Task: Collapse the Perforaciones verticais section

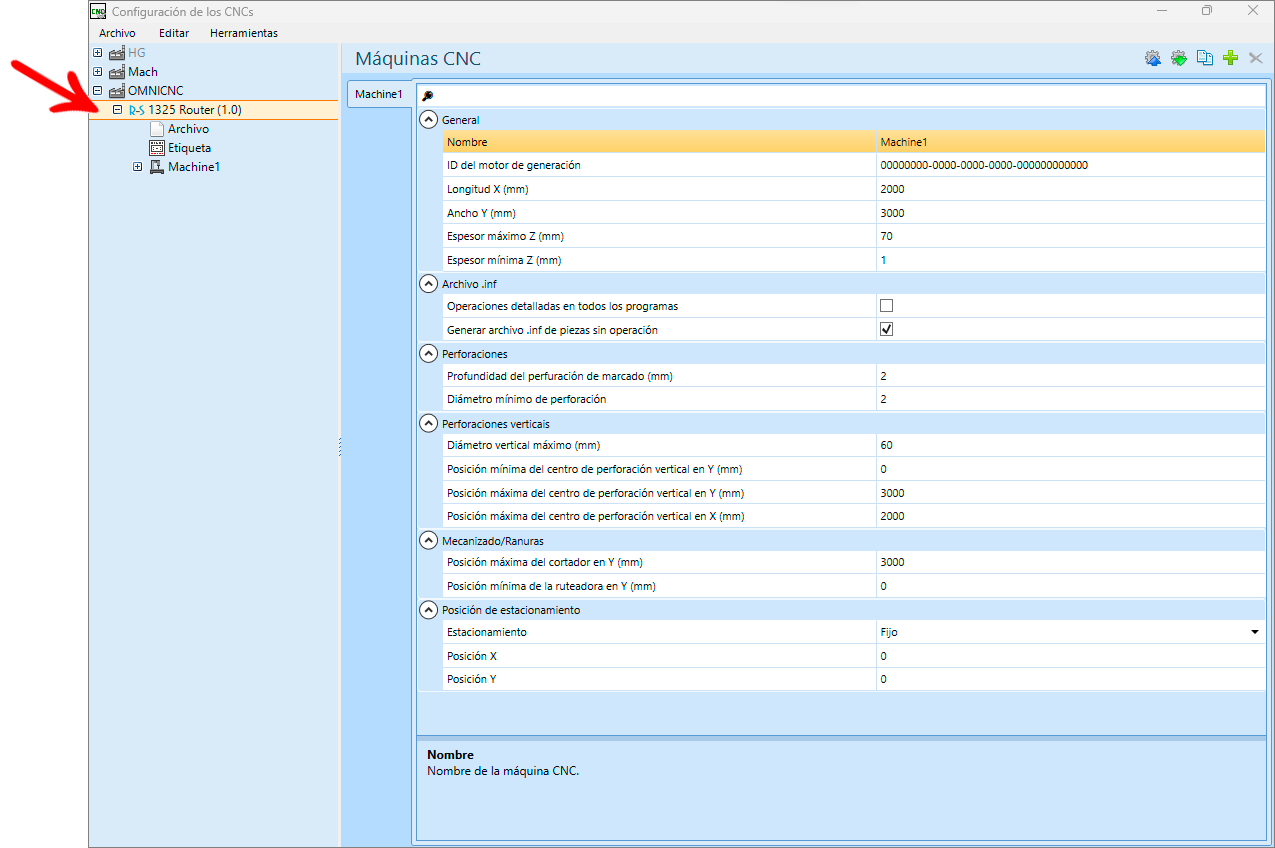Action: pos(428,424)
